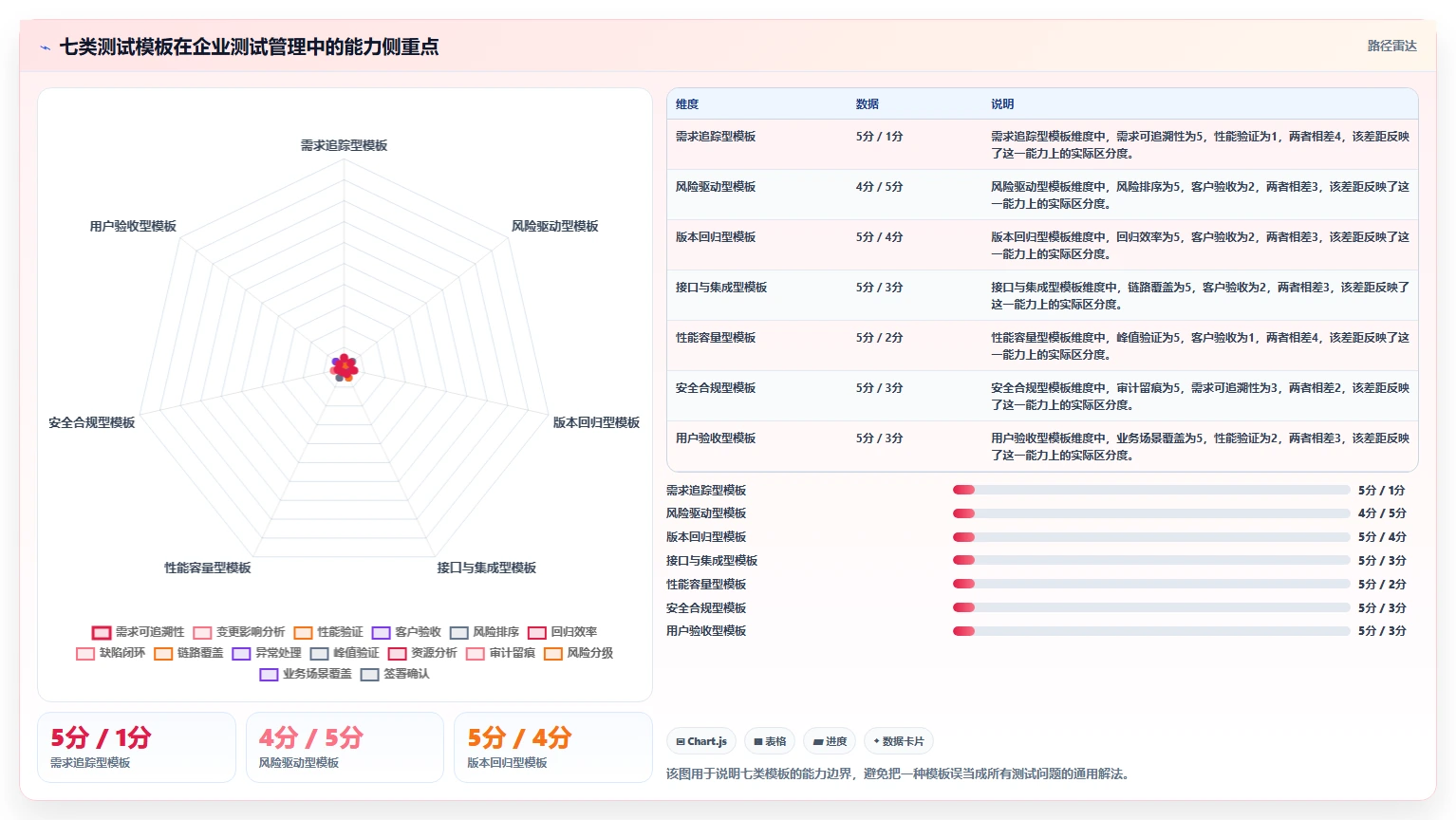Hide the 签署确认 dataset in legend

395,674
